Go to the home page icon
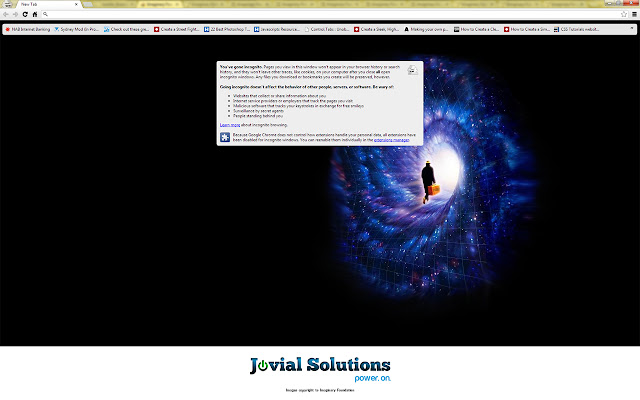Viewport: 640px width, 400px height. coord(35,14)
